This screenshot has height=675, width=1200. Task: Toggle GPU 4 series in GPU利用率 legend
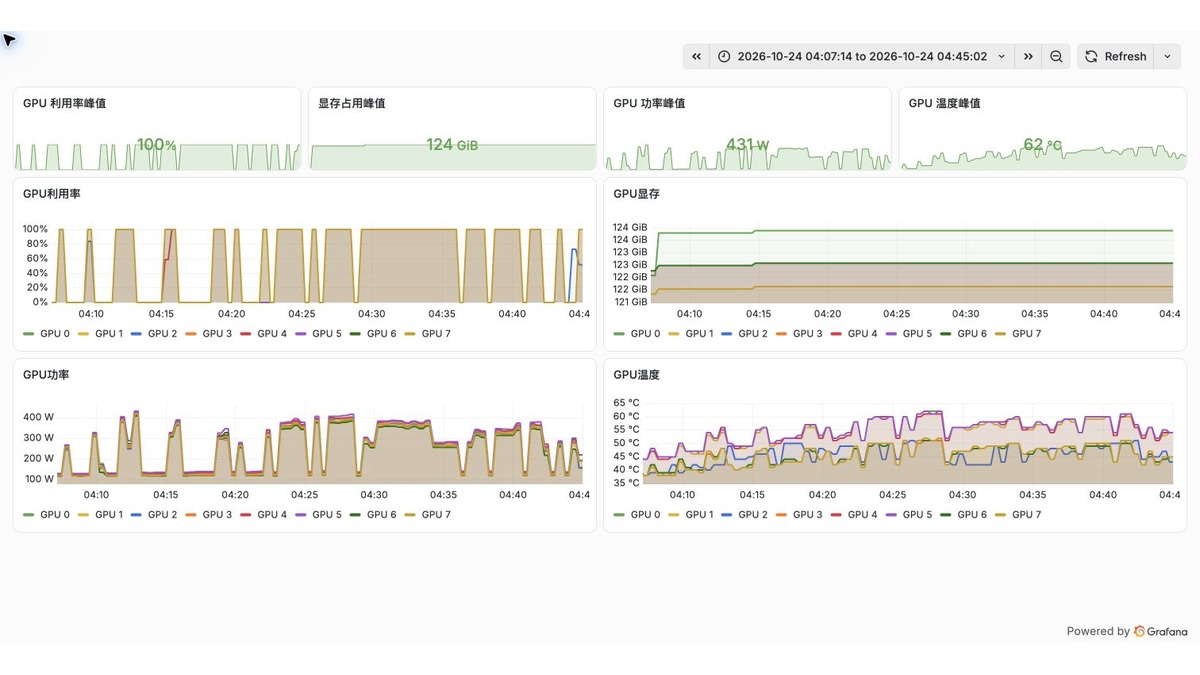pyautogui.click(x=272, y=334)
